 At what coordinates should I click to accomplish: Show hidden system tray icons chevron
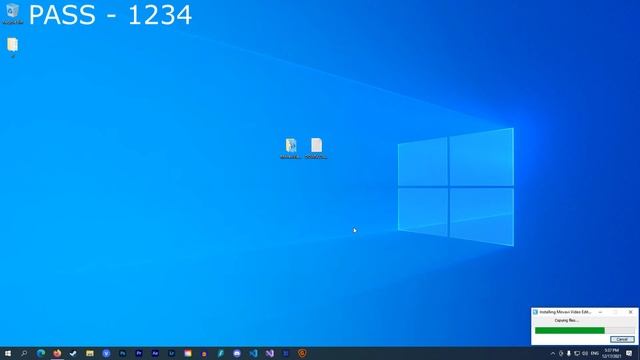[x=553, y=353]
